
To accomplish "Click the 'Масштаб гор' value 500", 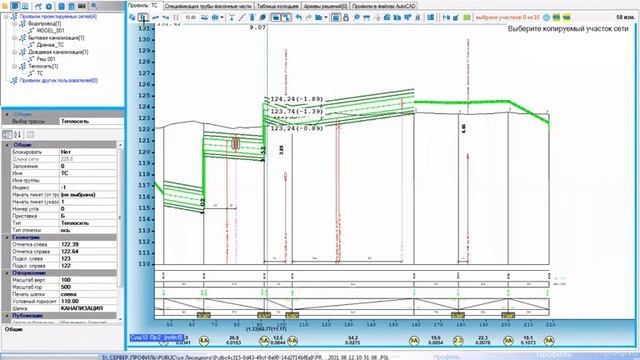I will [88, 287].
